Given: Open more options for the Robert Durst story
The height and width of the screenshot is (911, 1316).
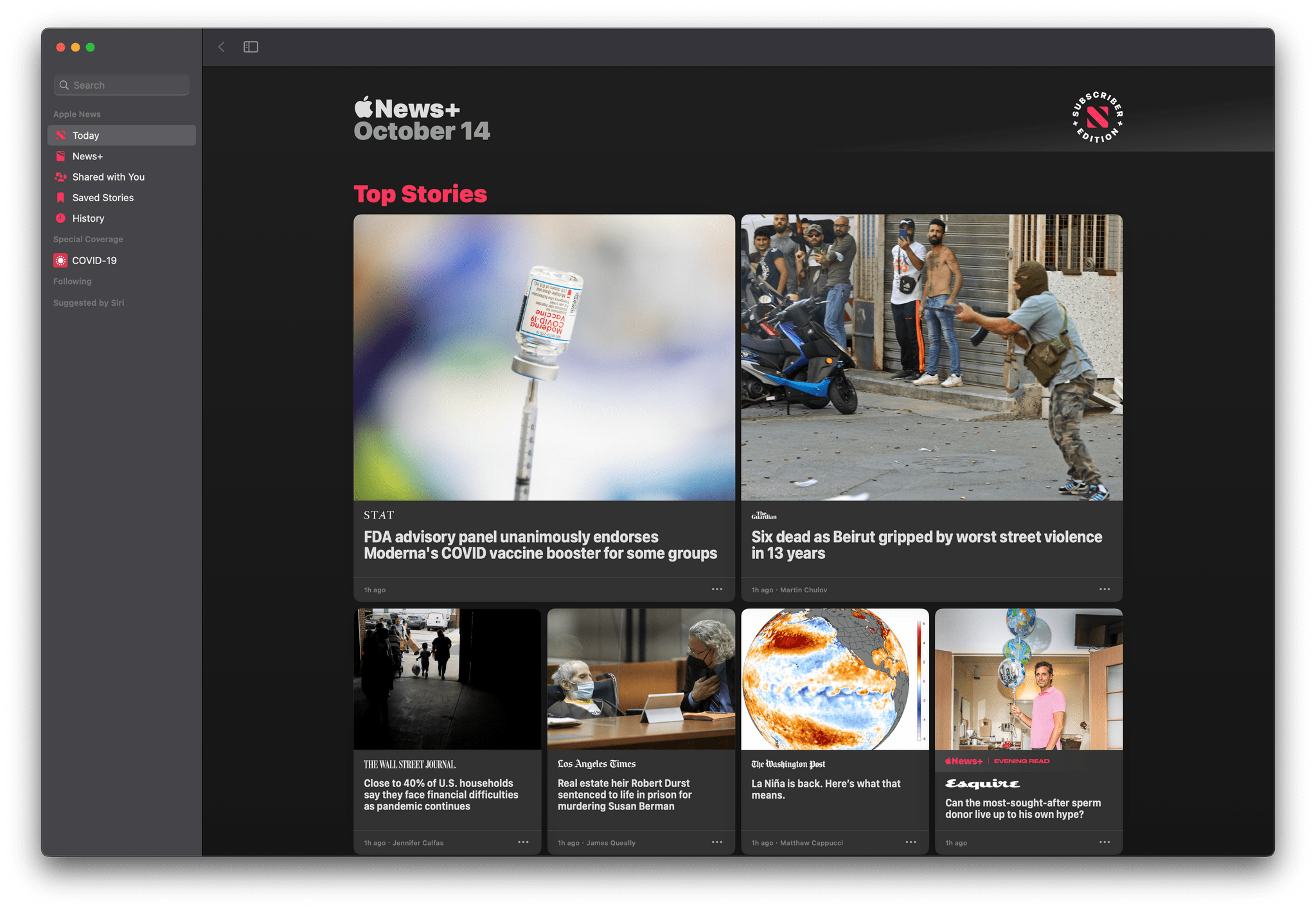Looking at the screenshot, I should pyautogui.click(x=717, y=842).
